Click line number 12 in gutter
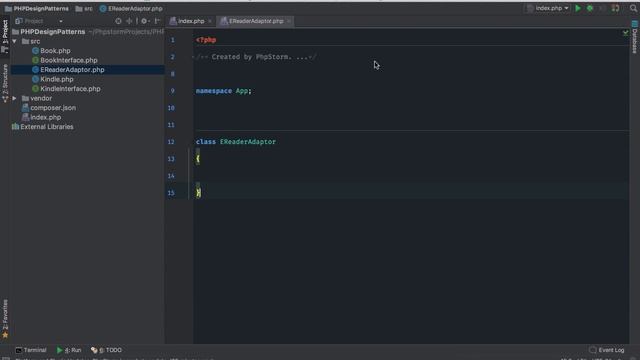Viewport: 640px width, 360px height. [x=171, y=142]
